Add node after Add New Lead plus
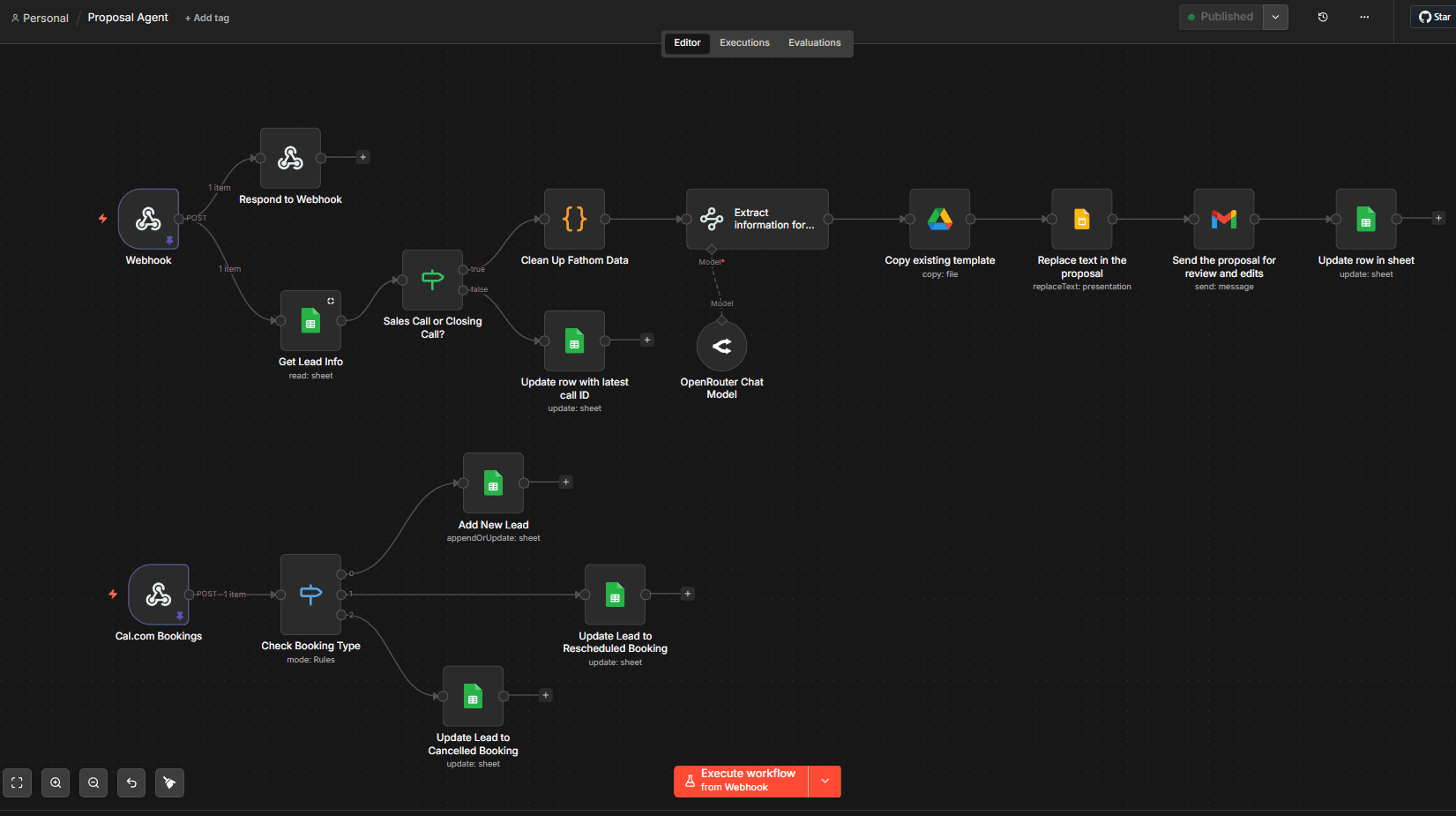This screenshot has width=1456, height=816. 566,482
